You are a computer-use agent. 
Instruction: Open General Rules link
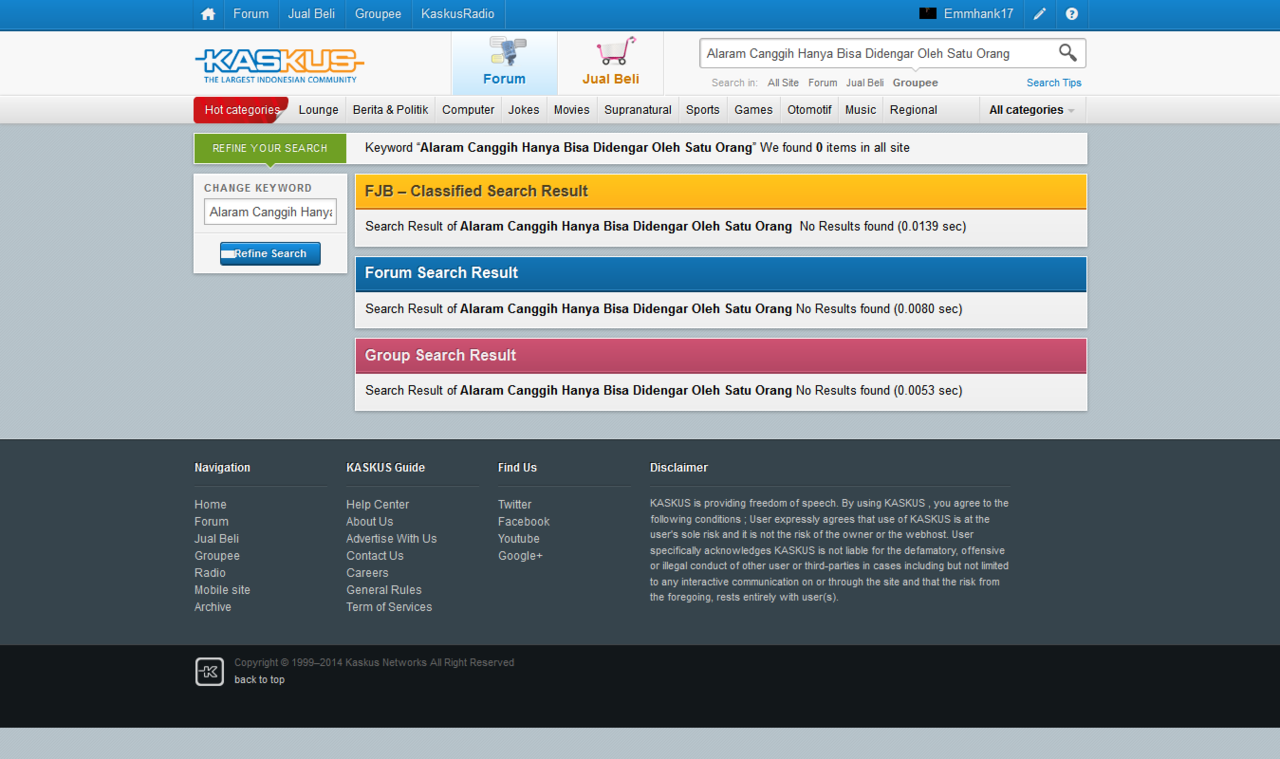click(x=384, y=590)
